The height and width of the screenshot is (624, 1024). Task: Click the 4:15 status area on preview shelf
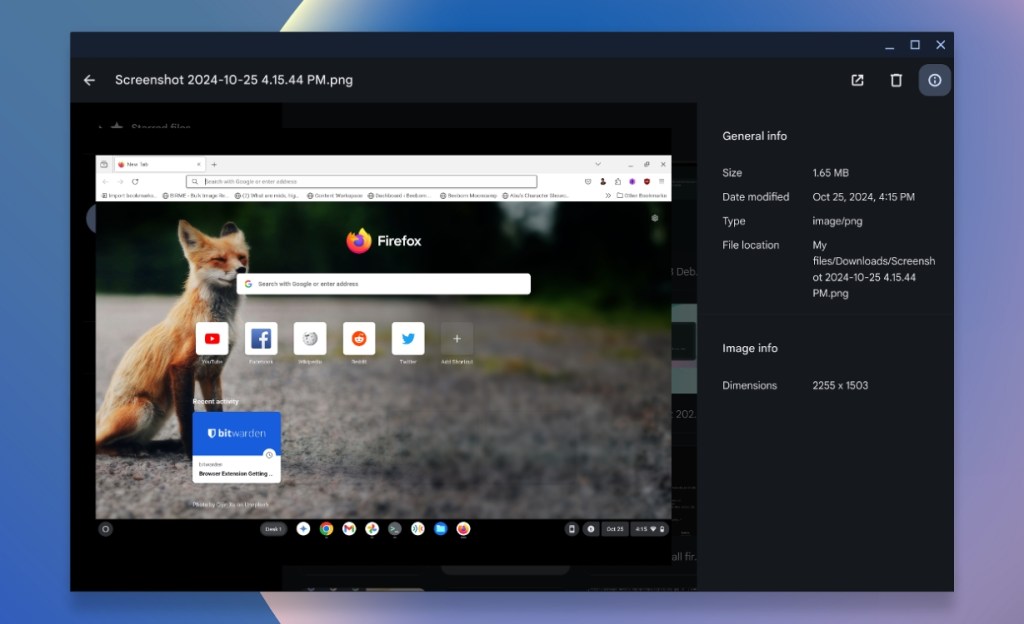[649, 529]
